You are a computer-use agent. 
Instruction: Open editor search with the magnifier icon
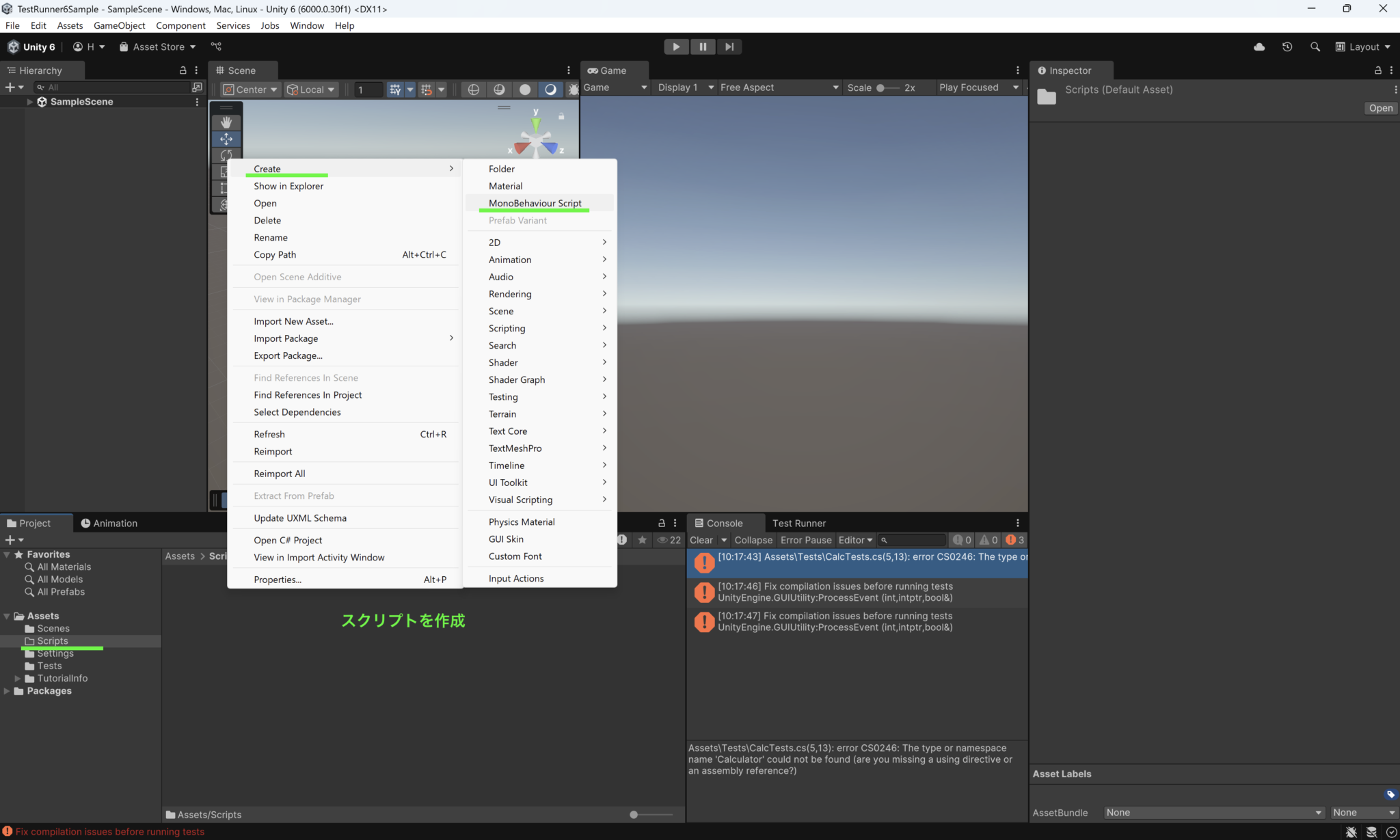1315,46
